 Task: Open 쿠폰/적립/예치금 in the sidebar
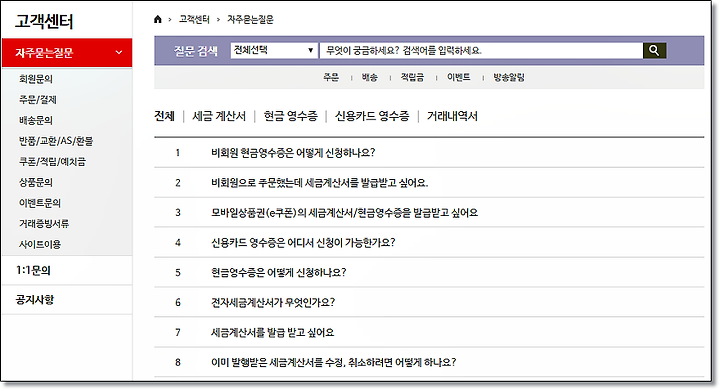(x=52, y=162)
